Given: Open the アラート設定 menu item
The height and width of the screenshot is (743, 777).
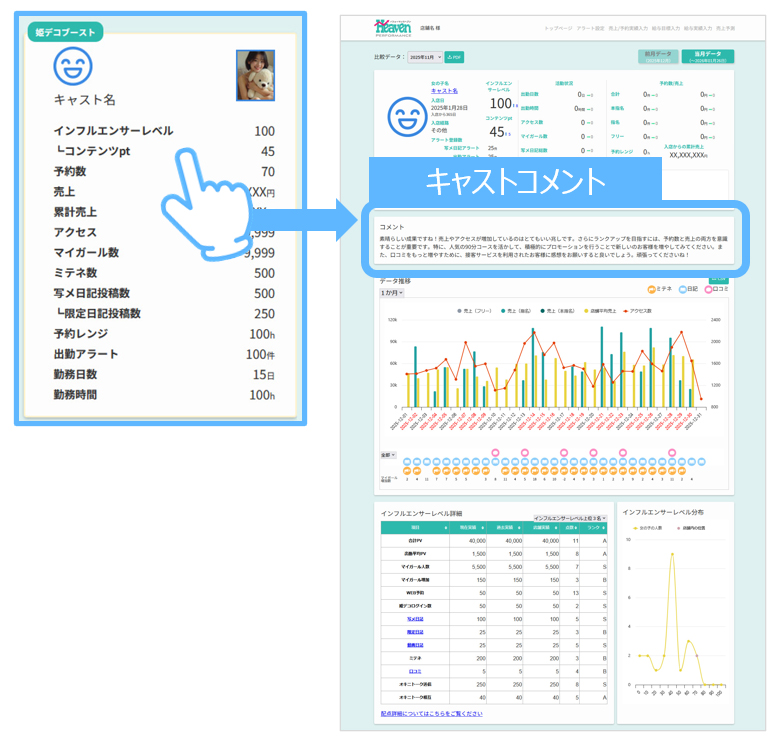Looking at the screenshot, I should (590, 29).
